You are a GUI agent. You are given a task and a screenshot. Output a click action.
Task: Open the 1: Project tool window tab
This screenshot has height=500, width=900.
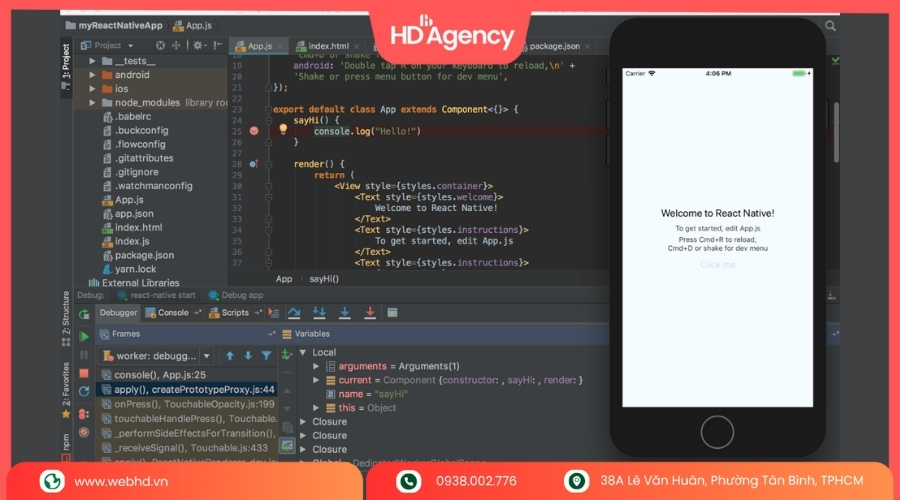click(x=65, y=67)
